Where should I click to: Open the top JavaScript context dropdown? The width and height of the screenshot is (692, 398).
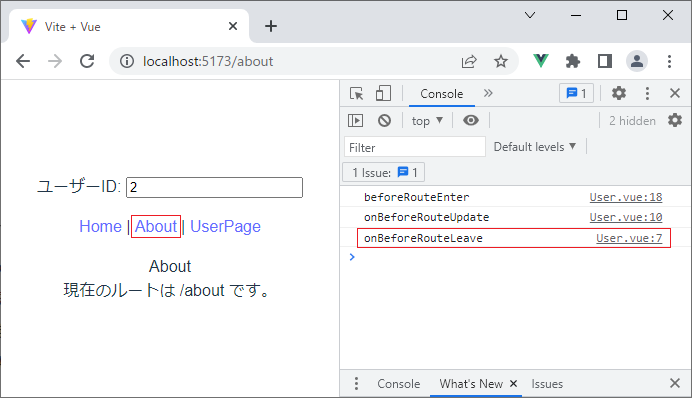coord(427,120)
